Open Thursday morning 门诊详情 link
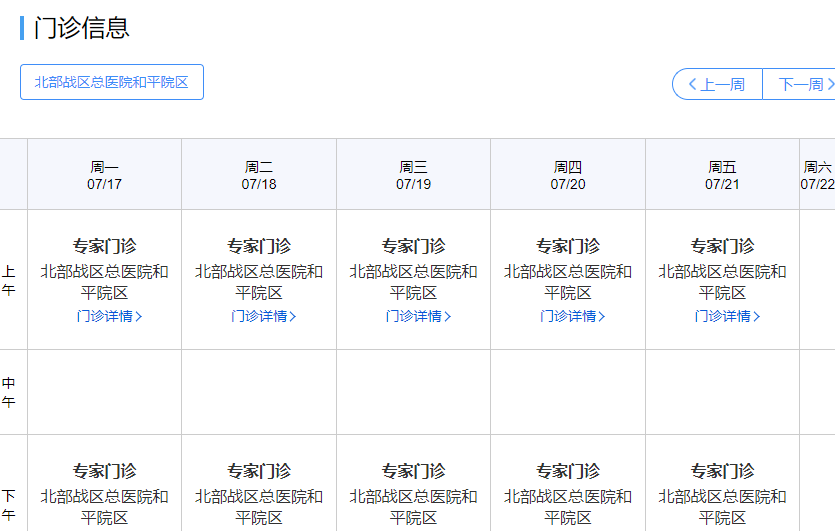 [573, 316]
